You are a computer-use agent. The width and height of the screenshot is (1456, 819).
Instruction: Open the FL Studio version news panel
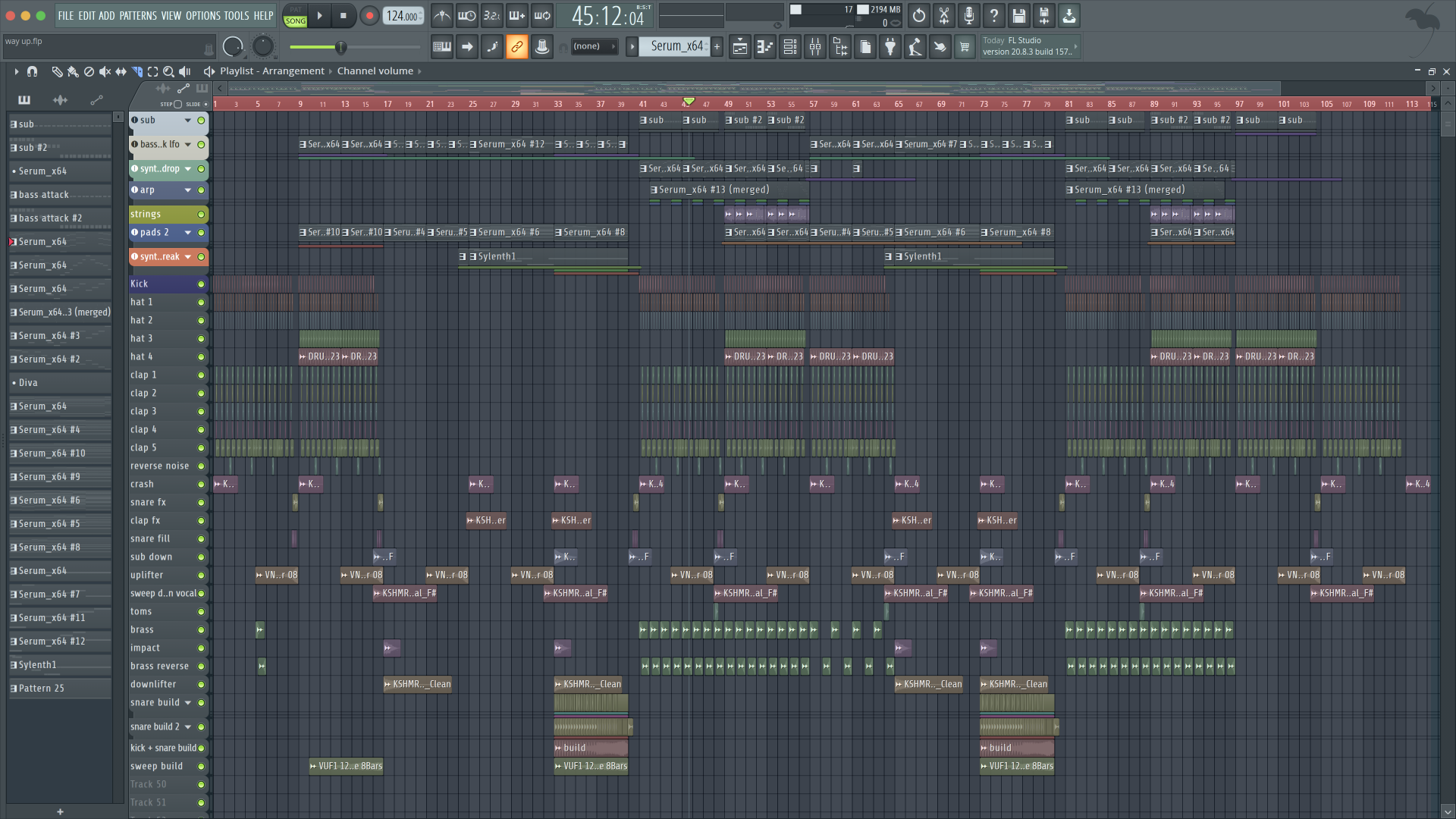tap(1029, 46)
